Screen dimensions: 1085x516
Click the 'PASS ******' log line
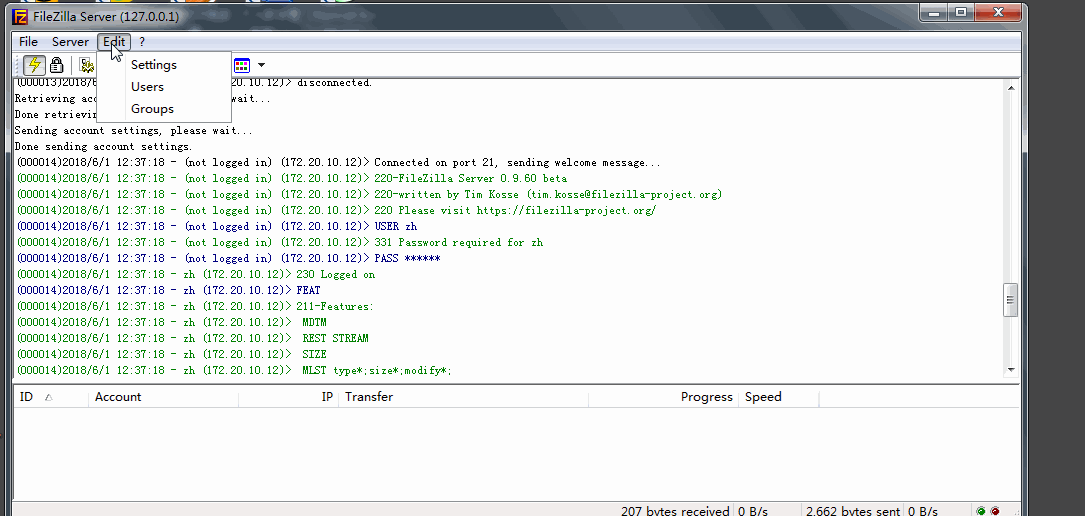click(x=228, y=259)
